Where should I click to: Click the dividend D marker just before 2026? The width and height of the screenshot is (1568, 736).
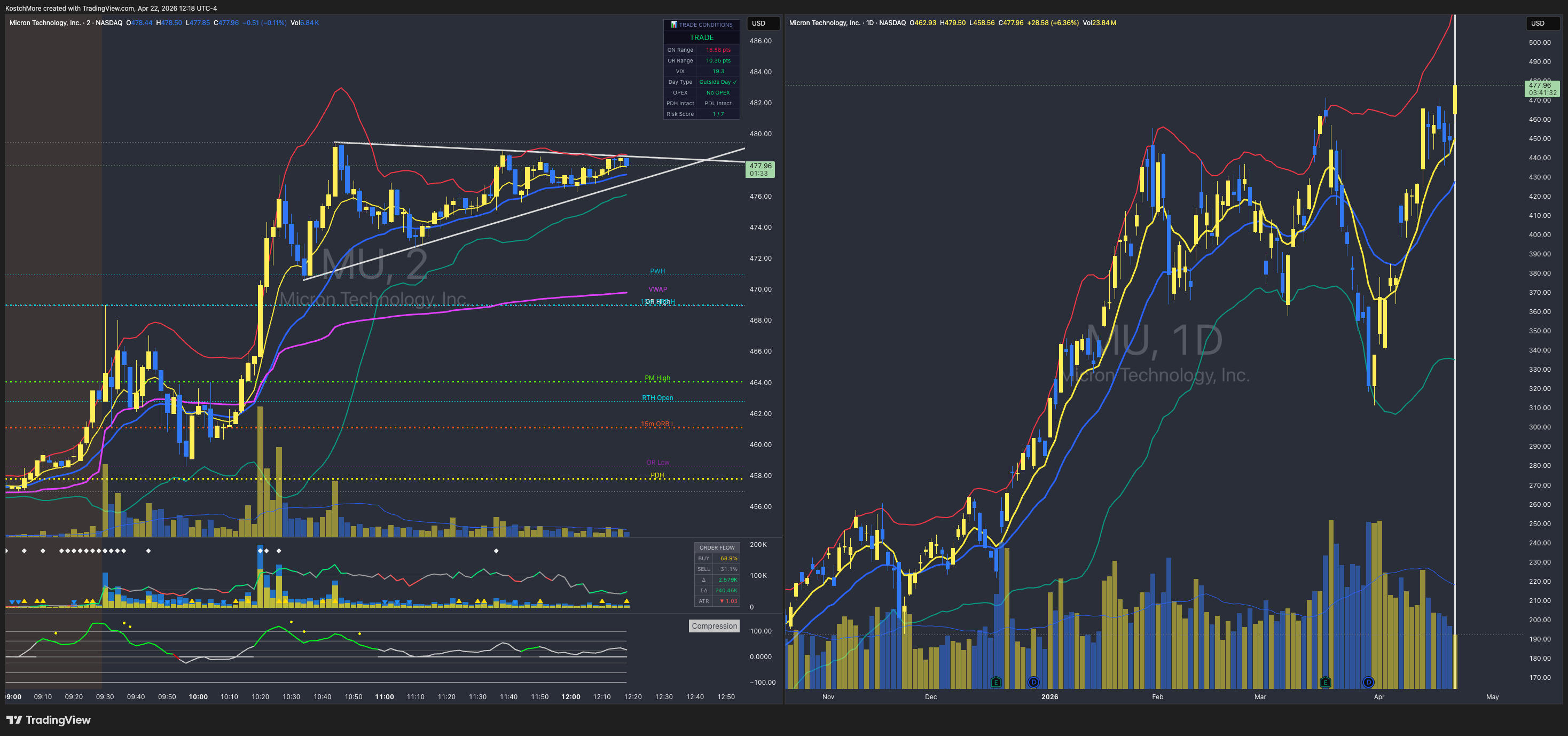pos(1033,682)
